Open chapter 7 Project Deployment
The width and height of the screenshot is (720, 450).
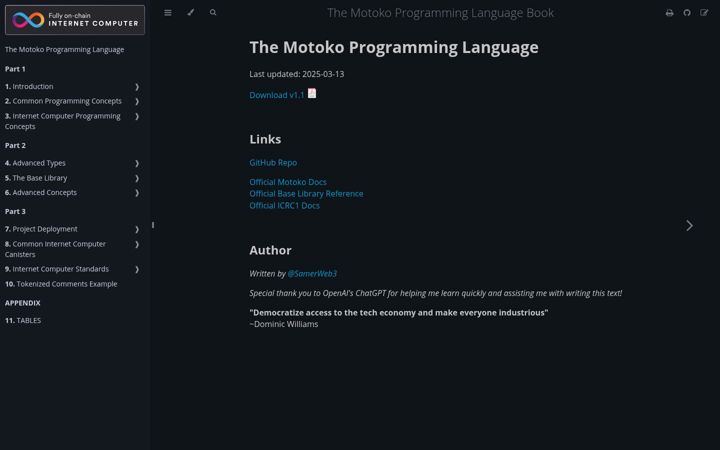[x=41, y=229]
